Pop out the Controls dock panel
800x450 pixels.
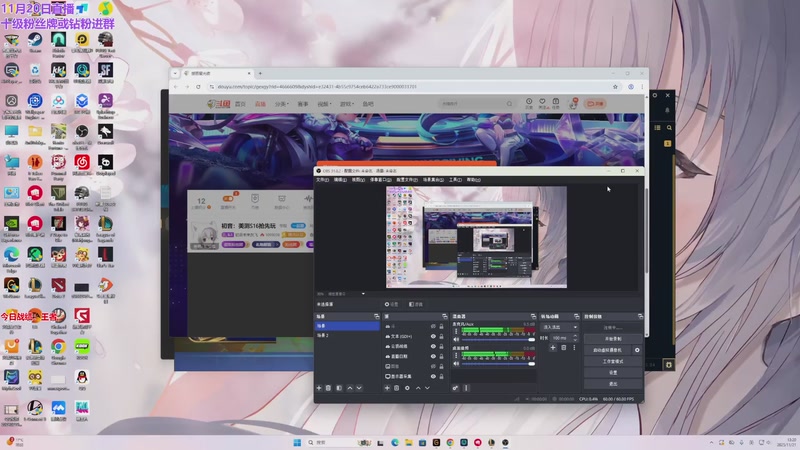pyautogui.click(x=640, y=317)
